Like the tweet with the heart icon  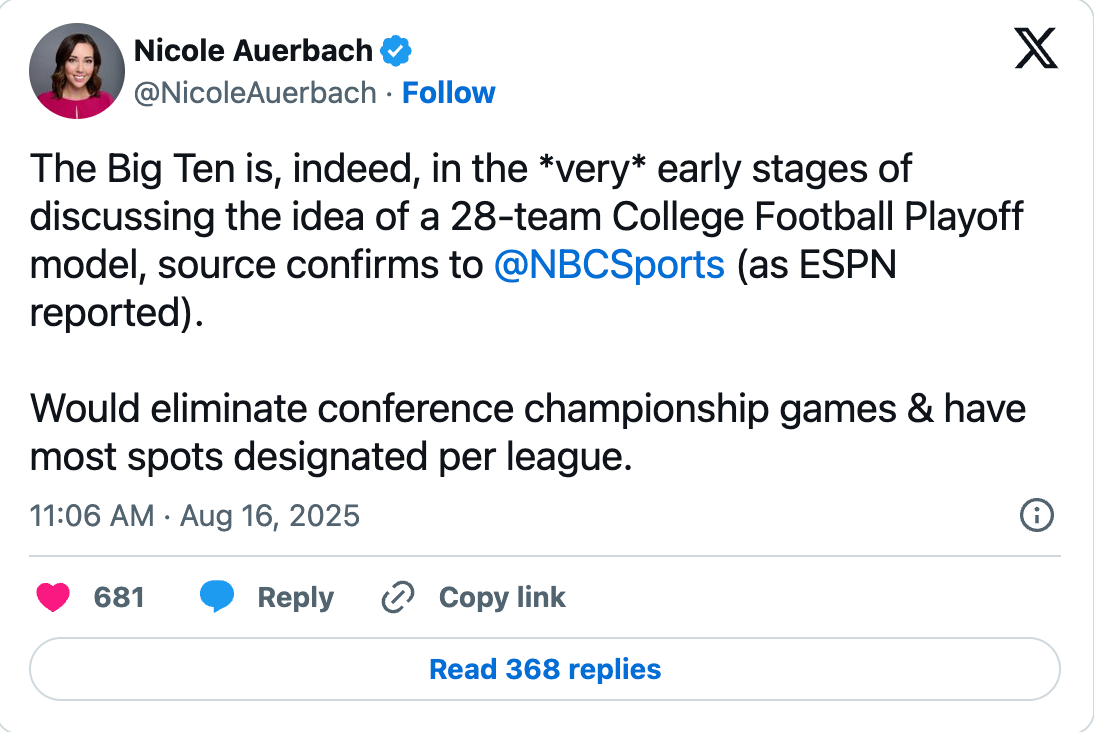pos(53,598)
